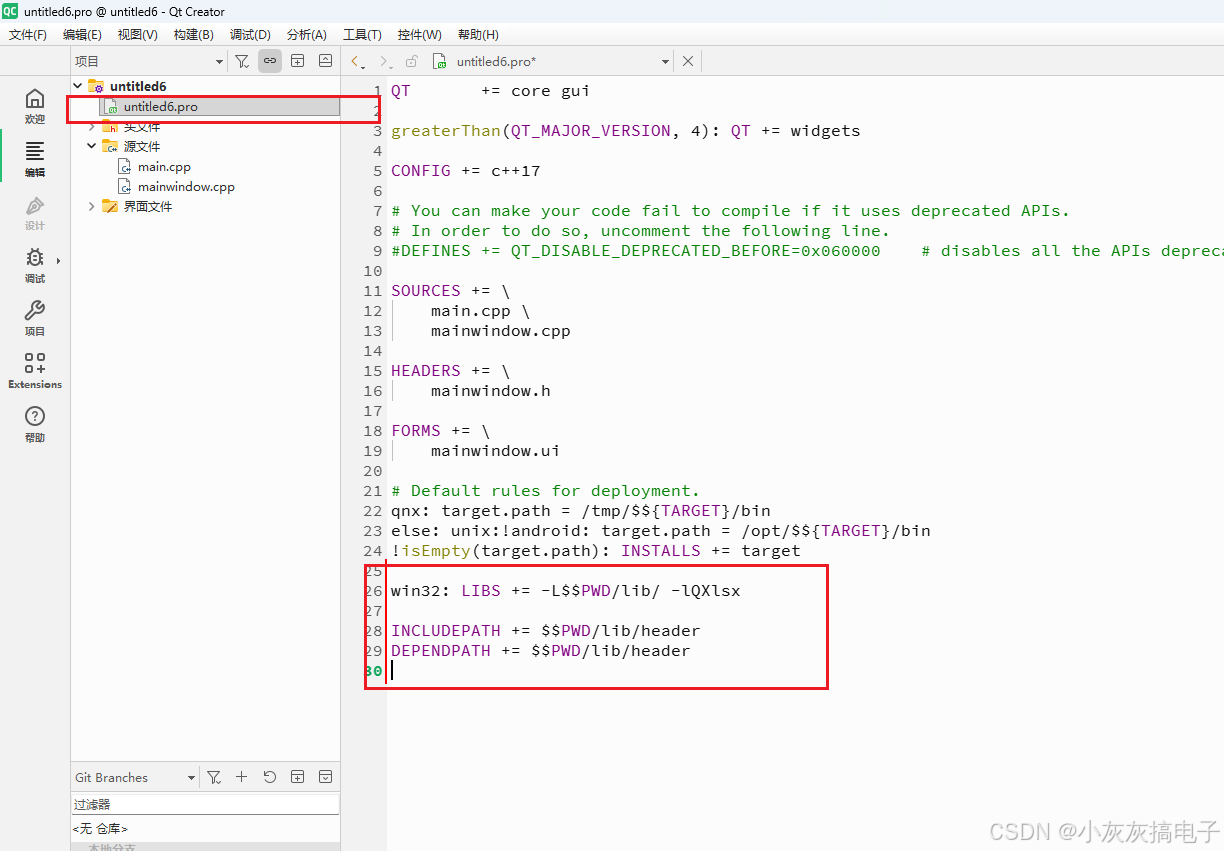Screen dimensions: 1224x851
Task: Open the 欢迎 (Welcome) mode
Action: tap(35, 106)
